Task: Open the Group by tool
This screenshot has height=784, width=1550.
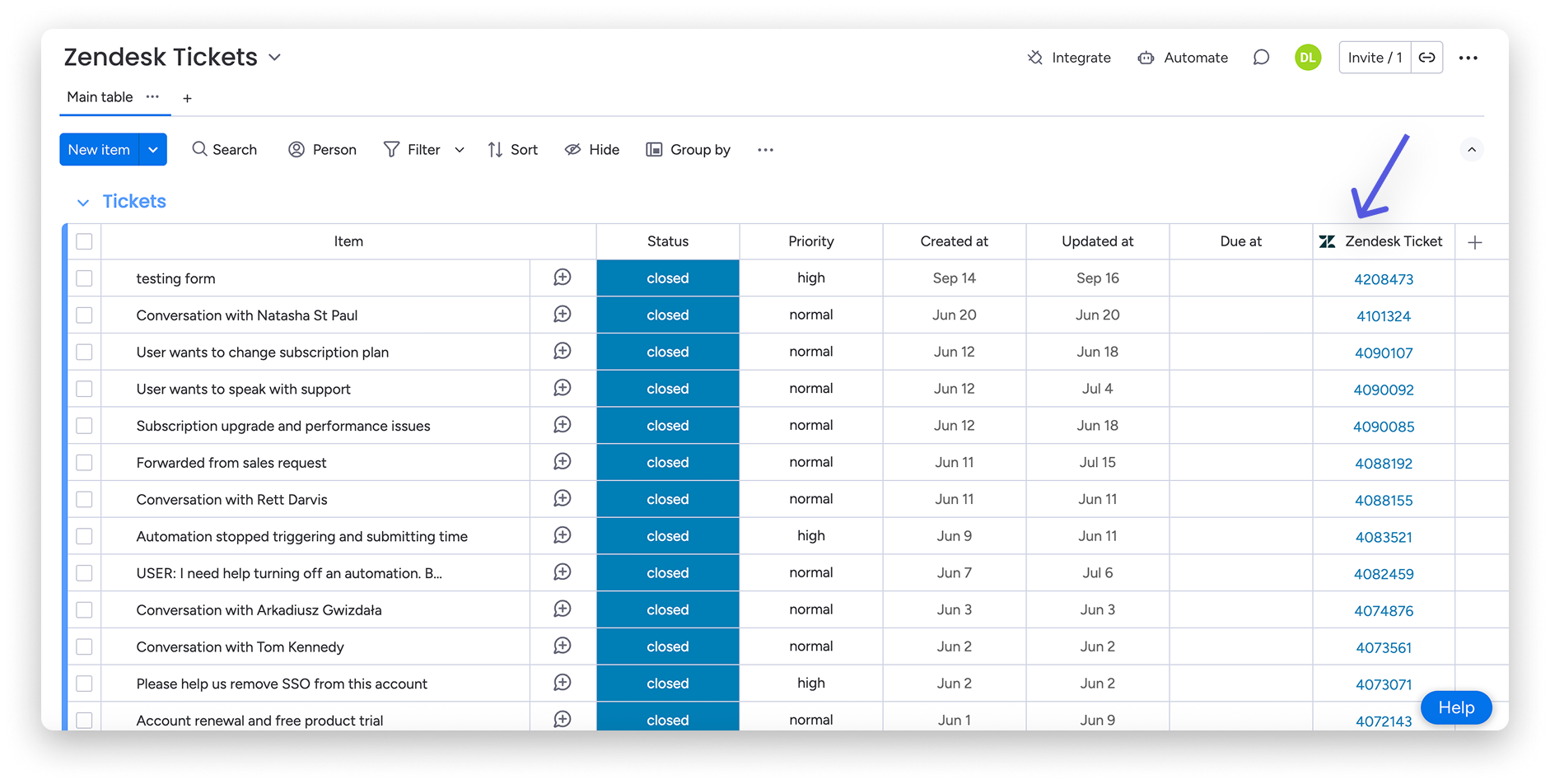Action: (x=689, y=150)
